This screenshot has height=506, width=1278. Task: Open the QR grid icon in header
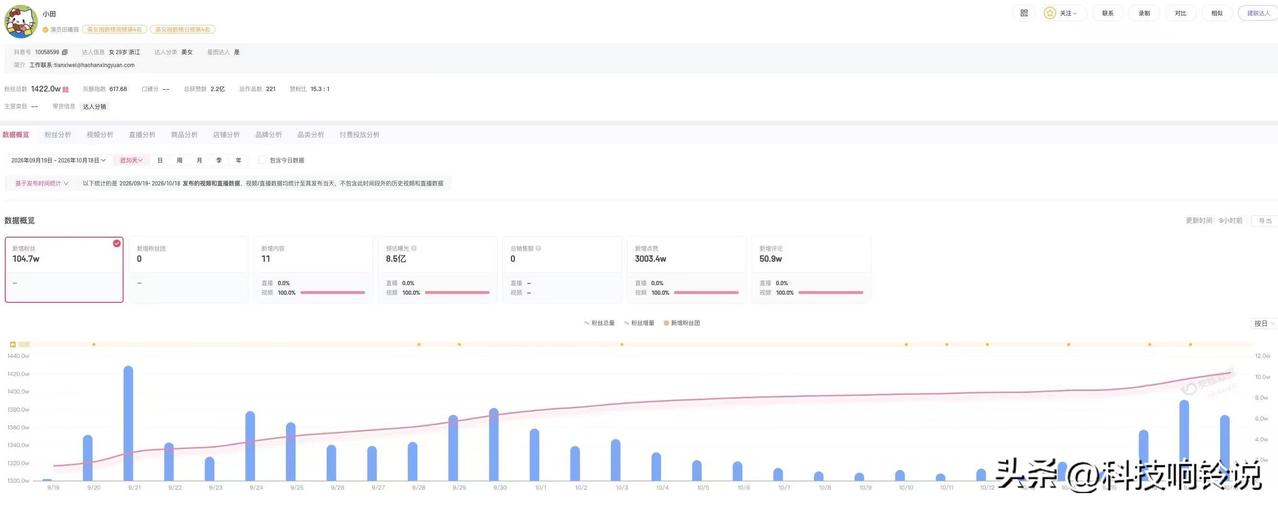(1023, 13)
